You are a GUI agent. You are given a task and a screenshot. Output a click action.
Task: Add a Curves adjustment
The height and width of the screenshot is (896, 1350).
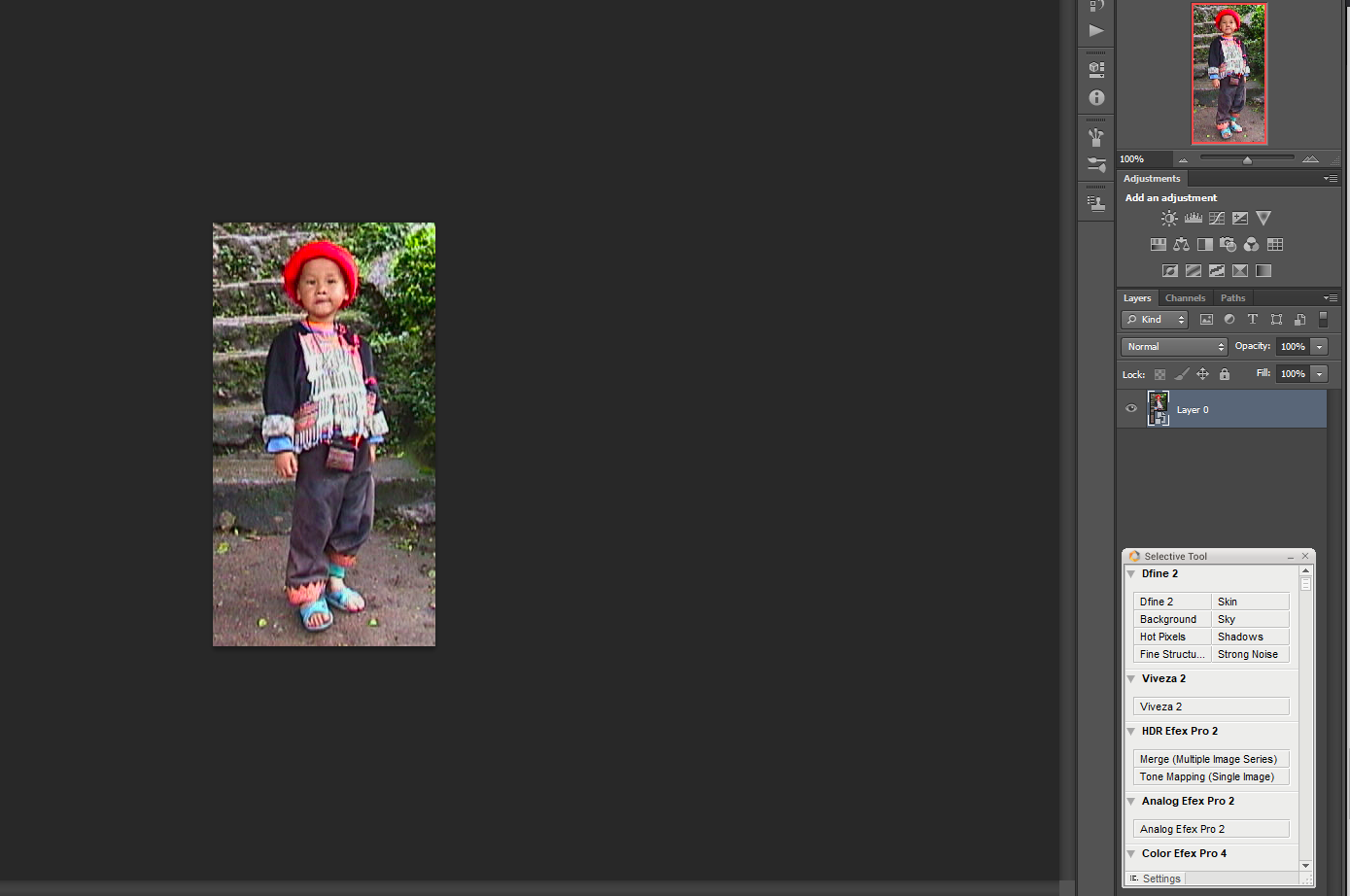tap(1217, 219)
